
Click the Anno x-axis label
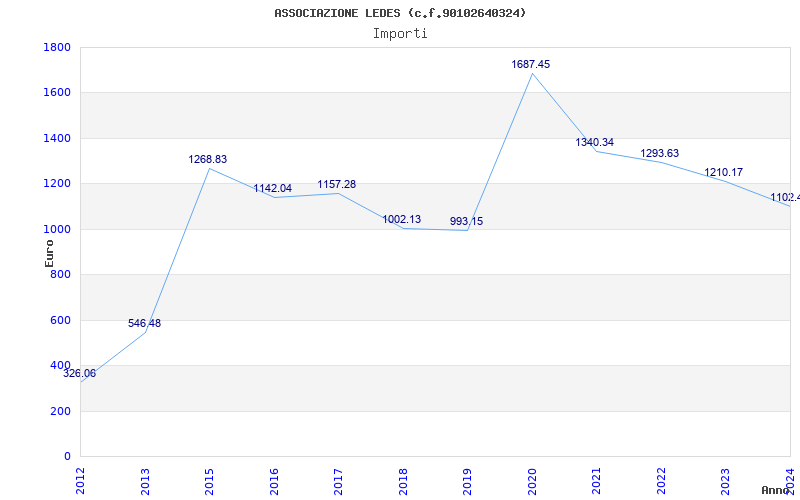click(x=776, y=490)
